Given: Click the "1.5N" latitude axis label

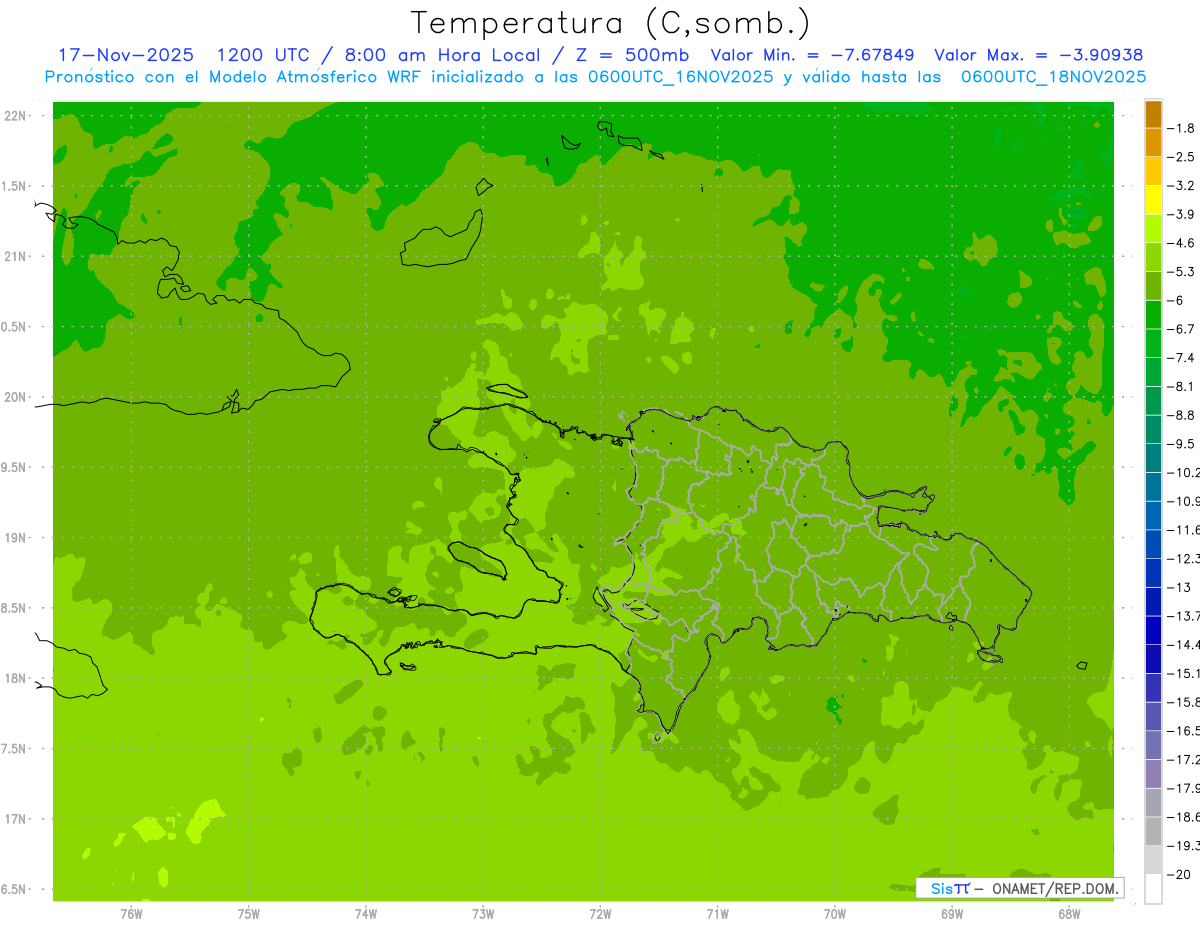Looking at the screenshot, I should 14,186.
